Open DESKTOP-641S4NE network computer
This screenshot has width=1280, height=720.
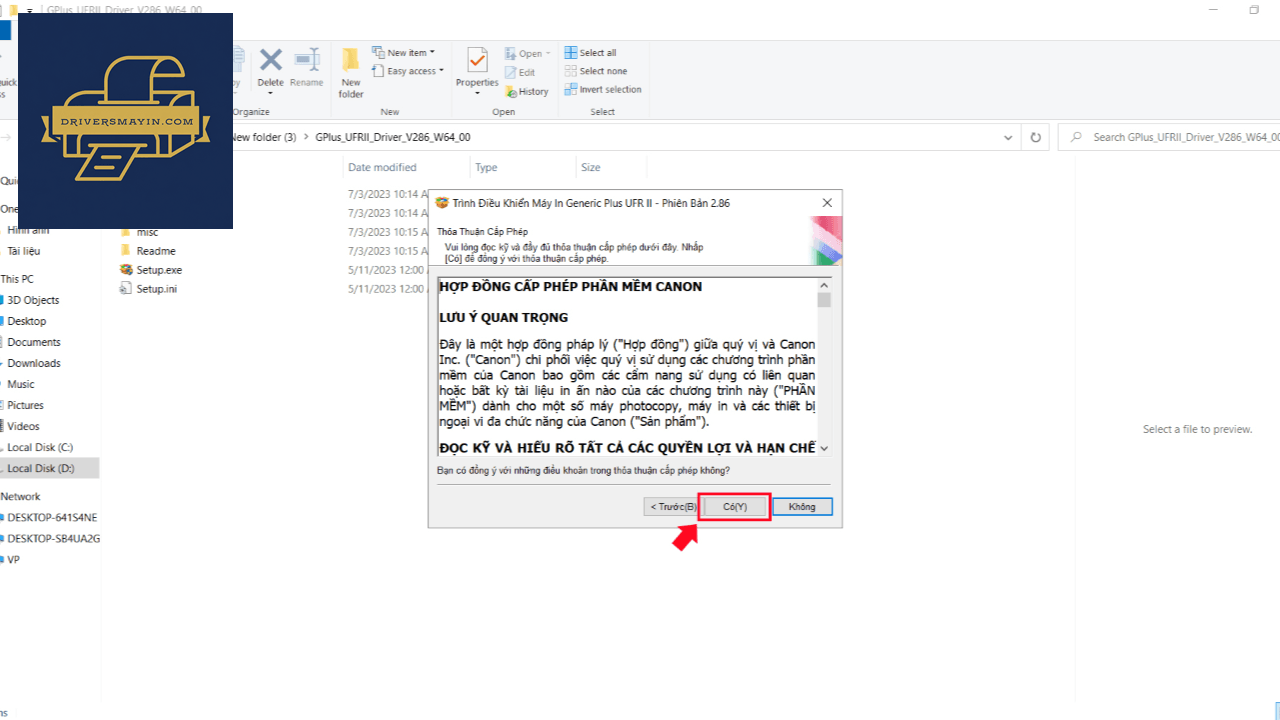(x=52, y=517)
